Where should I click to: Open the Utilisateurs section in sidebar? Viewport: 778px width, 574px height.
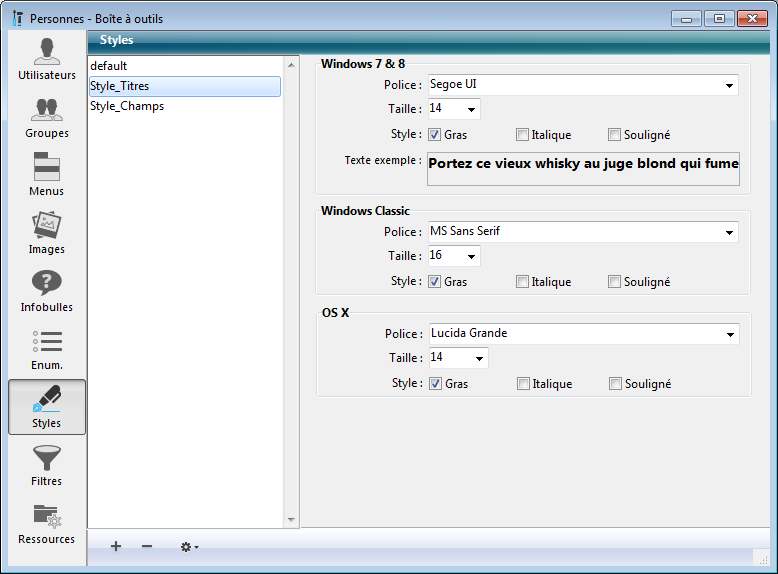pyautogui.click(x=46, y=59)
